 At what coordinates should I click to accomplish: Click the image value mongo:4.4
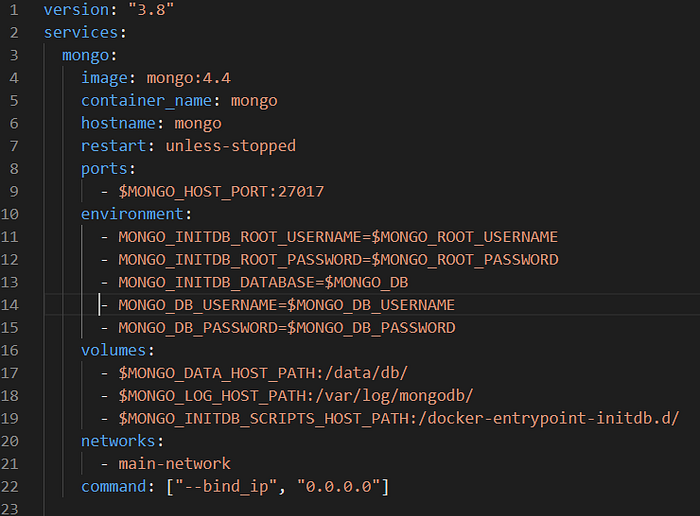point(188,78)
